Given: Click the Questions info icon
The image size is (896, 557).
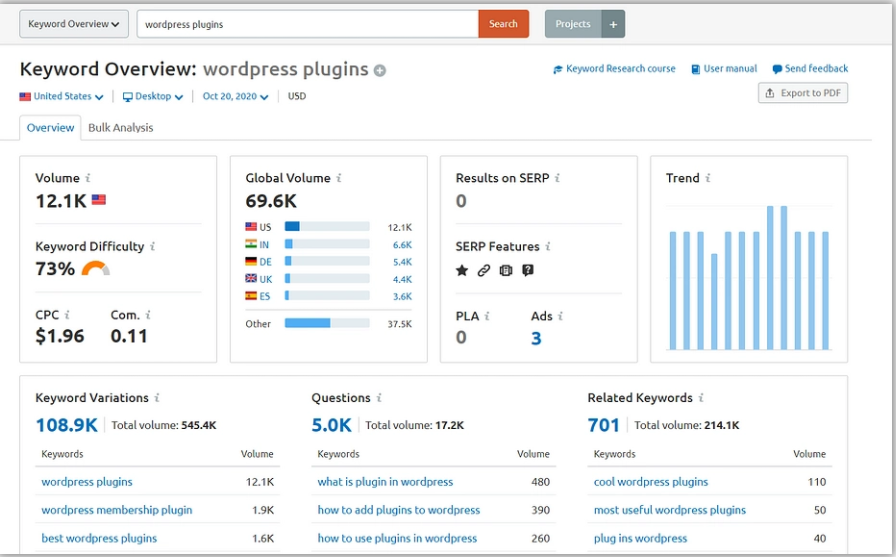Looking at the screenshot, I should (x=379, y=398).
